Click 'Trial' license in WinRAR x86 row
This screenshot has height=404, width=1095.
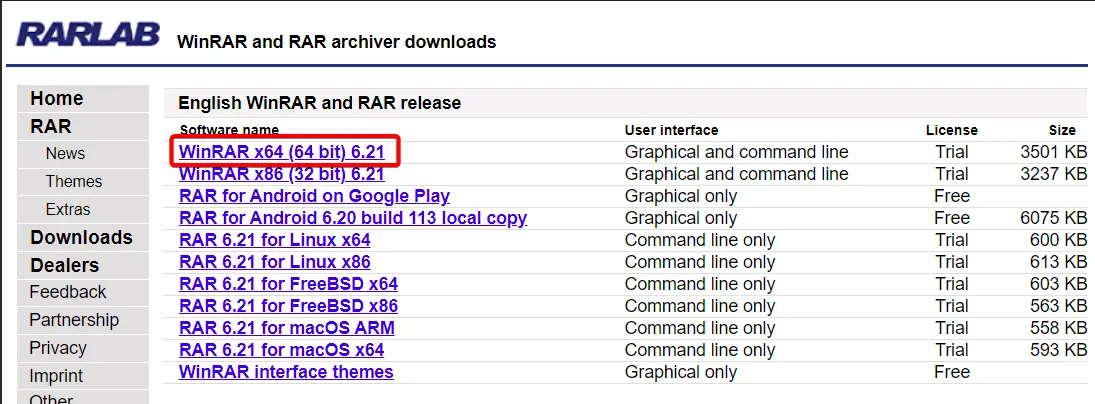coord(952,174)
